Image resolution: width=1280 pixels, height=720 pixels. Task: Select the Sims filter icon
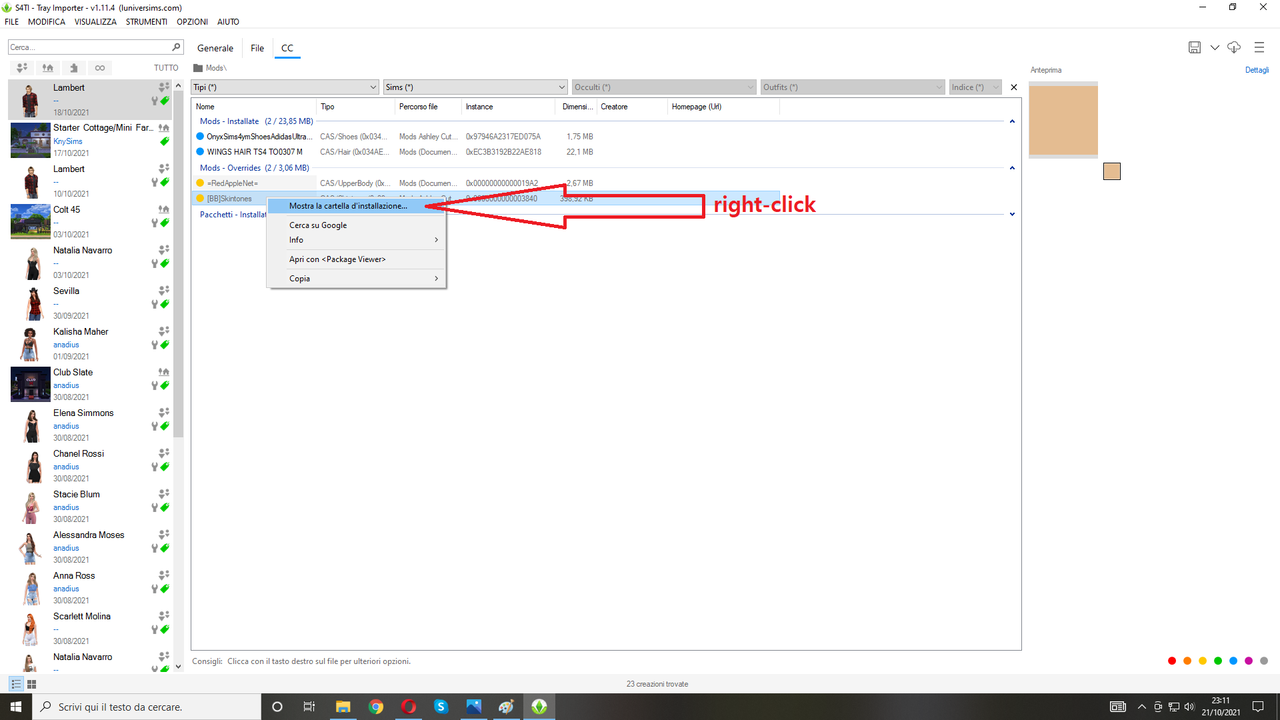pos(21,67)
